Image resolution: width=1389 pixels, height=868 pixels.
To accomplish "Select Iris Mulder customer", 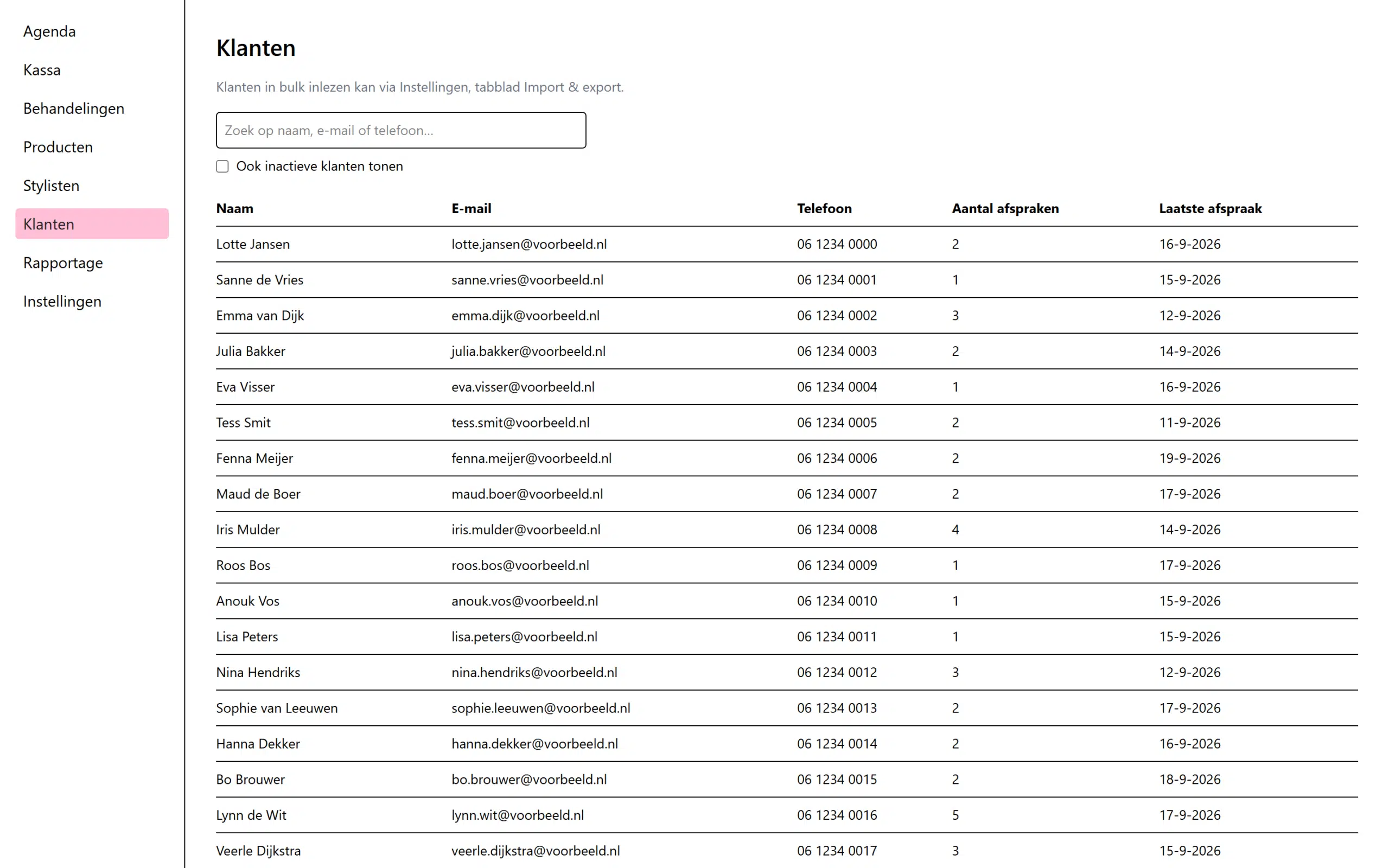I will tap(787, 529).
